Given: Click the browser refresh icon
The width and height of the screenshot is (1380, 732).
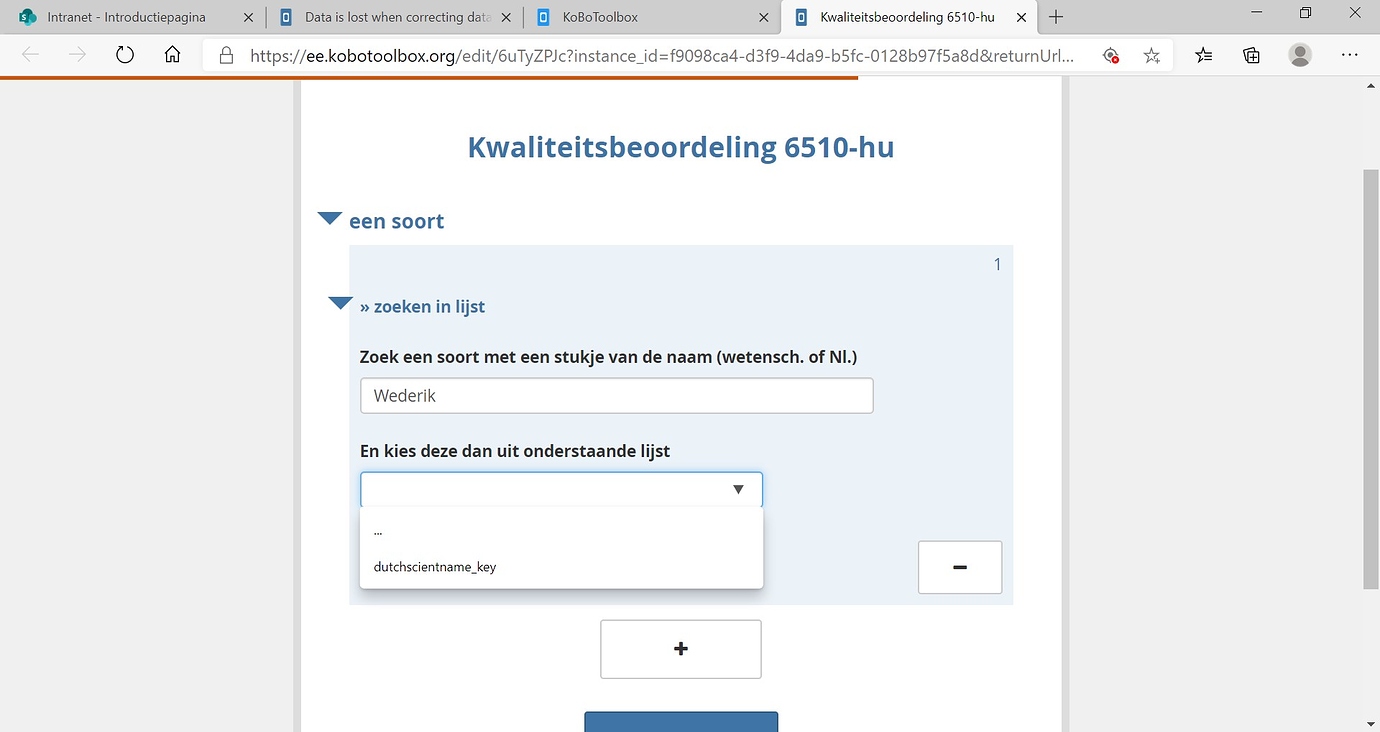Looking at the screenshot, I should click(125, 55).
